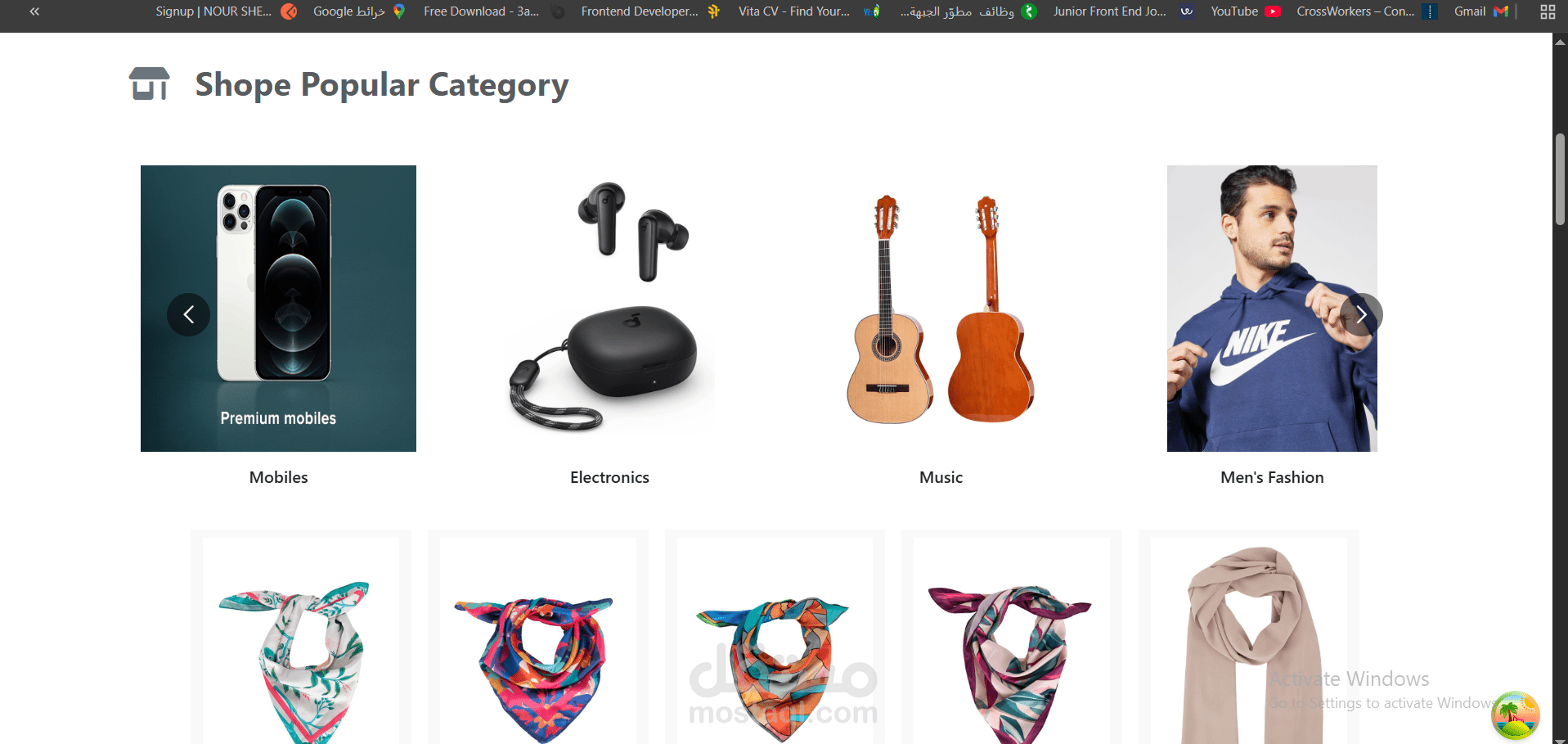Viewport: 1568px width, 744px height.
Task: Open Vita CV - Find Your bookmark
Action: [809, 11]
